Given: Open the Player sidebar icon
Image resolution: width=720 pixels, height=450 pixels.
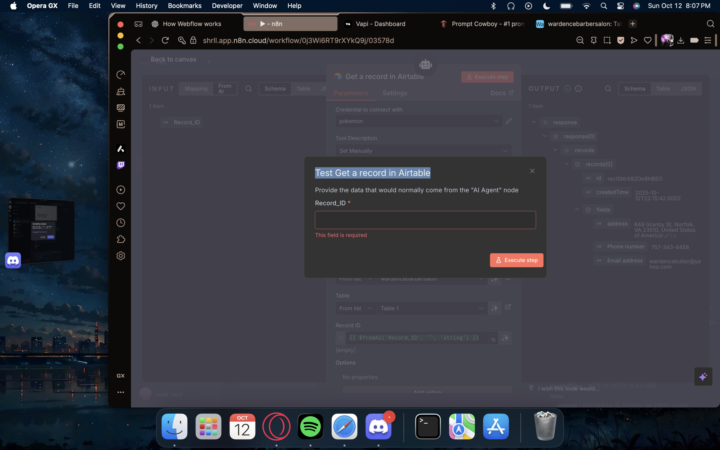Looking at the screenshot, I should [x=121, y=190].
